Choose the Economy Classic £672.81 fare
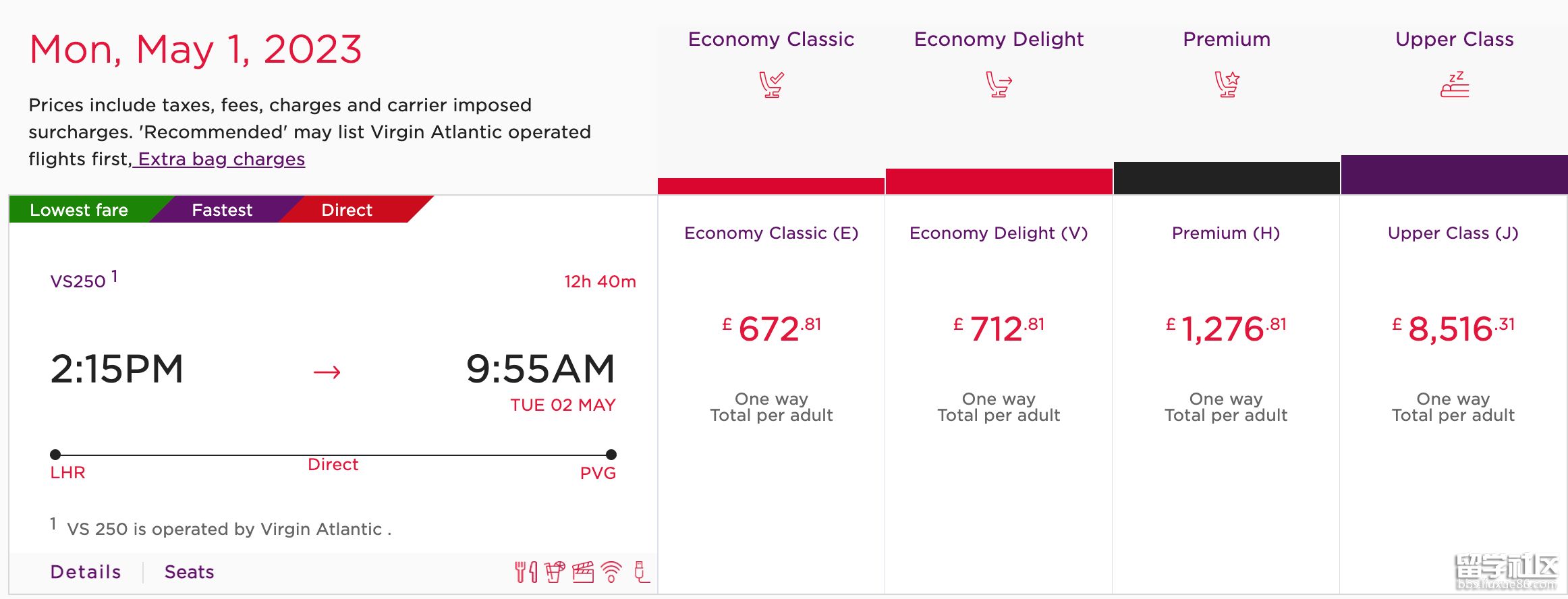Viewport: 1568px width, 599px height. coord(771,329)
